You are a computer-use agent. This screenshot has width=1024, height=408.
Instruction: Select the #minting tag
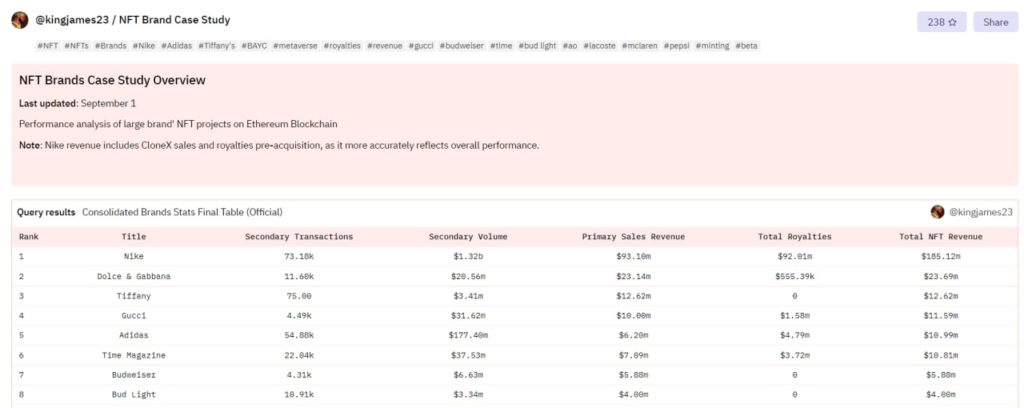710,46
